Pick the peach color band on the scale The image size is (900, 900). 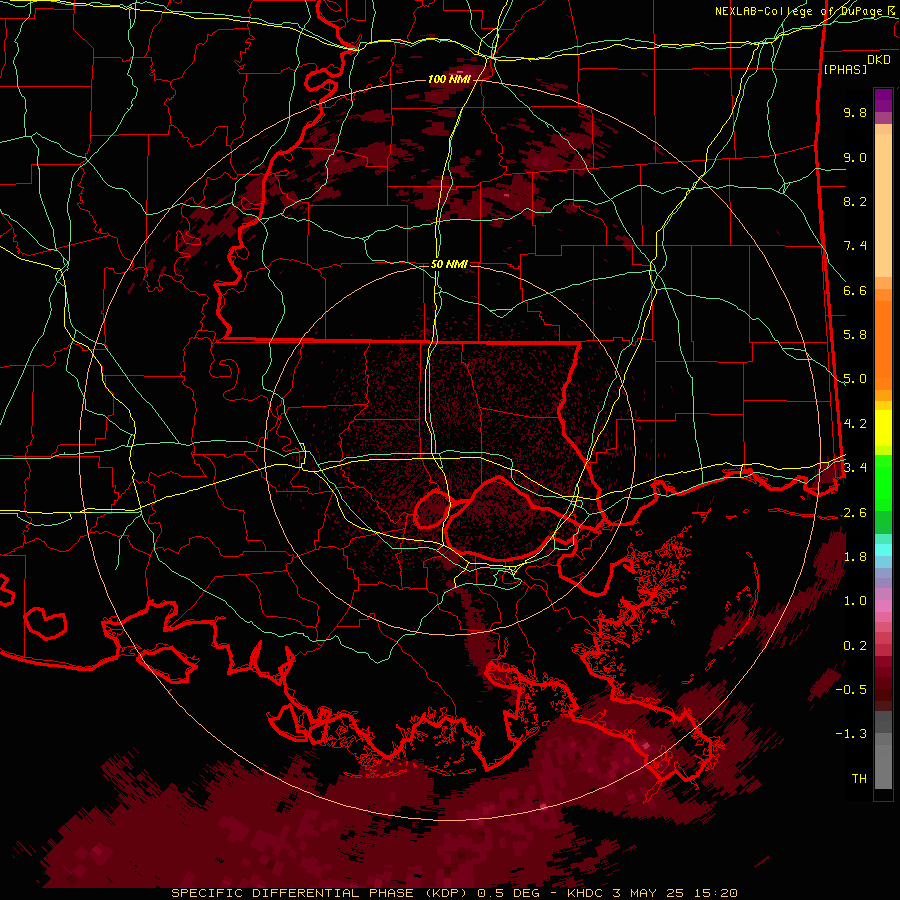[x=883, y=205]
